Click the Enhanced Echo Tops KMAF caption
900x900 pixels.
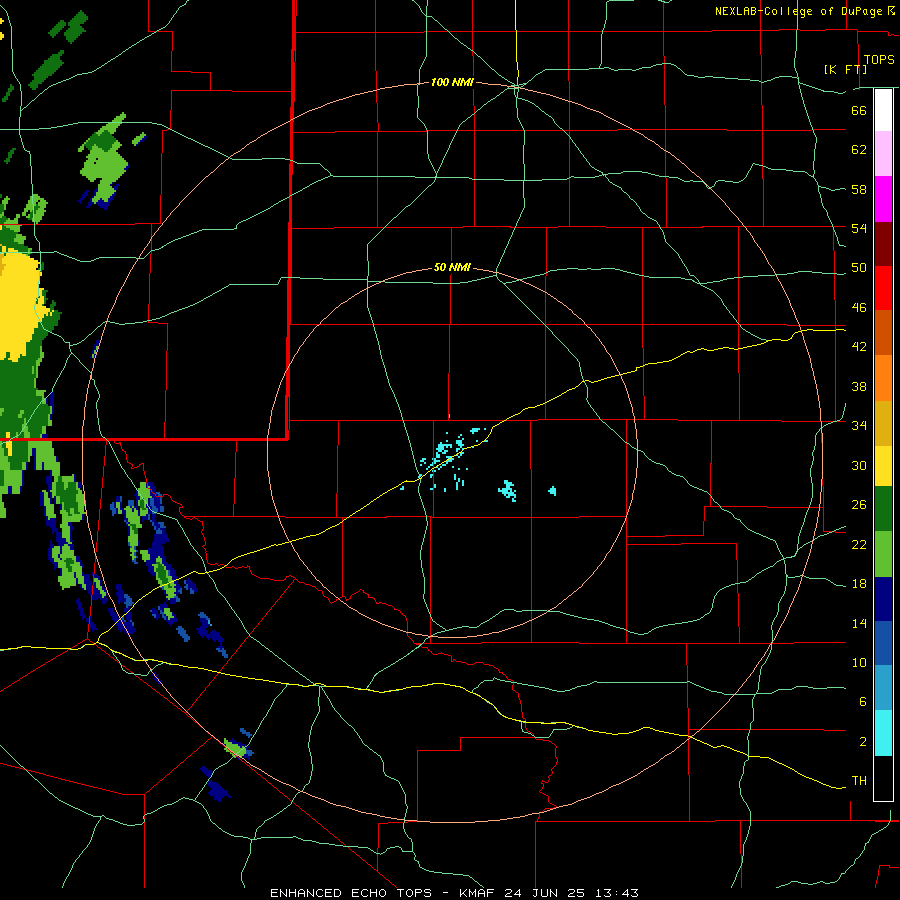pos(454,893)
